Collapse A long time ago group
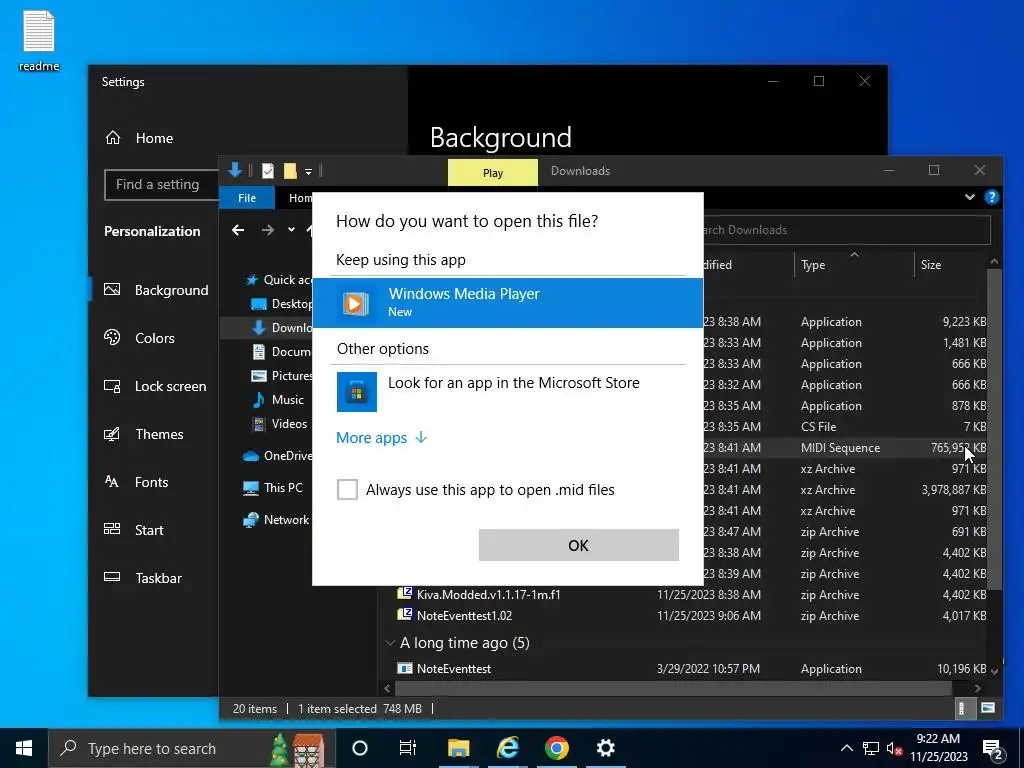1024x768 pixels. (390, 643)
